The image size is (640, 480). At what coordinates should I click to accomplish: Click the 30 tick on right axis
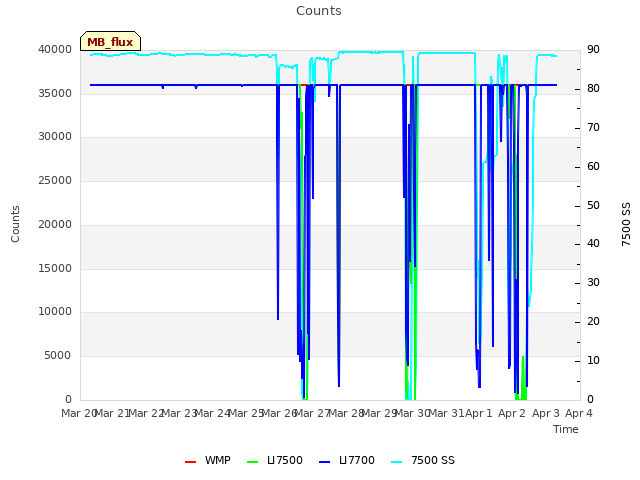(593, 282)
